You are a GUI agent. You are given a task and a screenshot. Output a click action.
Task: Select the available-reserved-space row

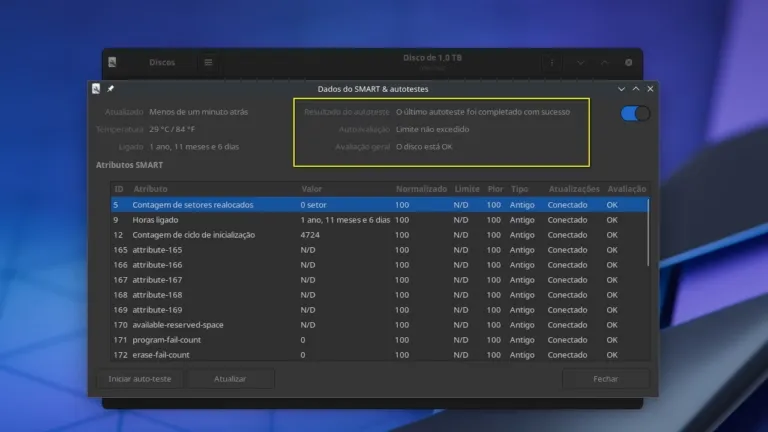tap(379, 325)
